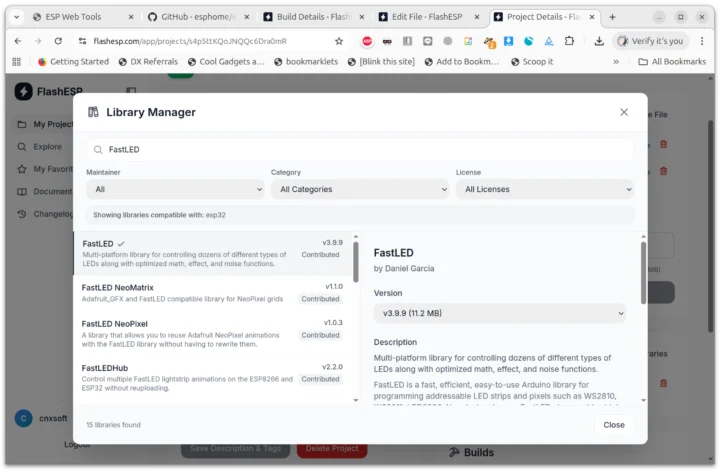Select the FastLED NeoMatrix library
Image resolution: width=720 pixels, height=471 pixels.
click(212, 293)
